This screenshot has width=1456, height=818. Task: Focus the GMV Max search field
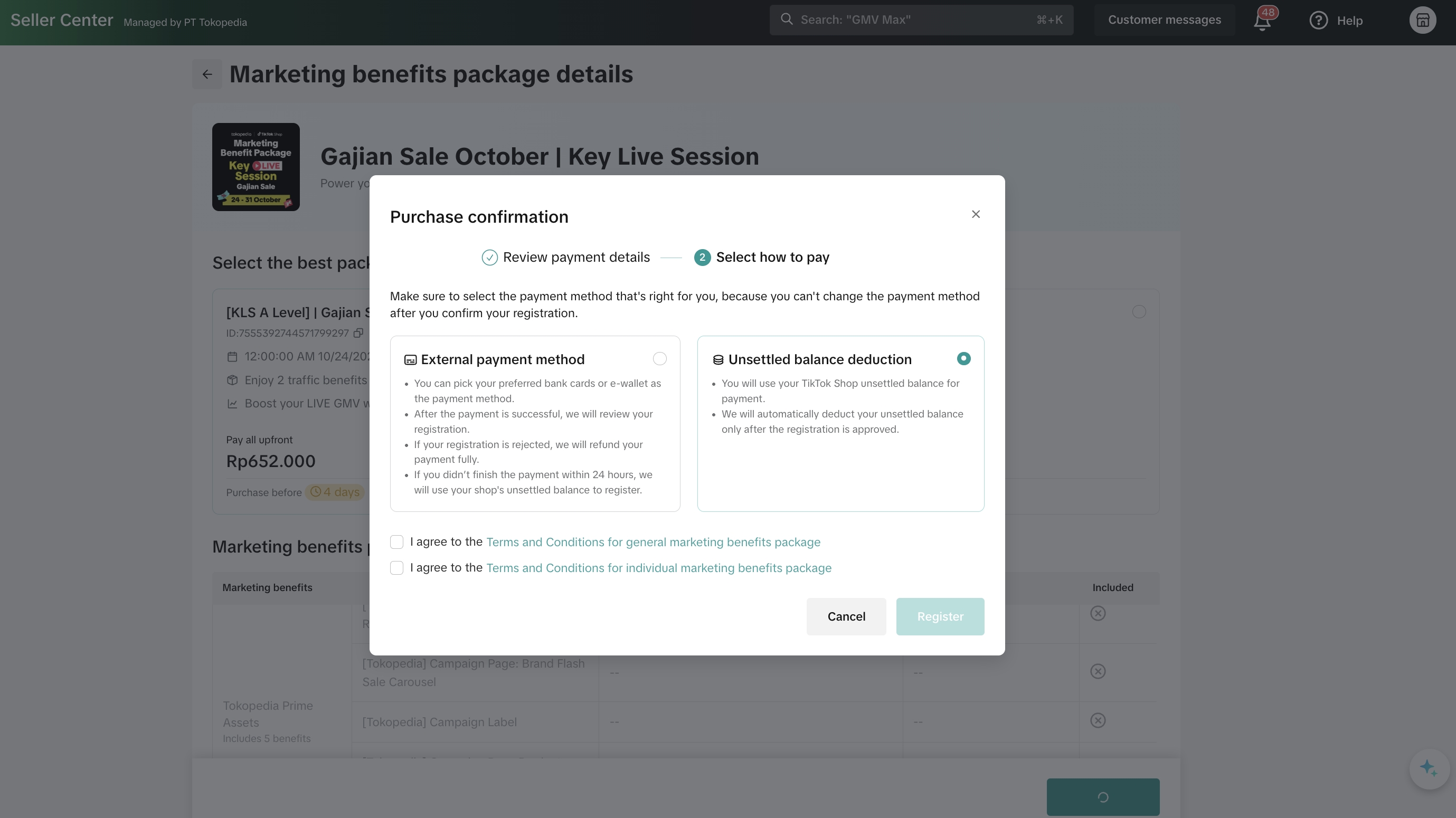pos(915,21)
